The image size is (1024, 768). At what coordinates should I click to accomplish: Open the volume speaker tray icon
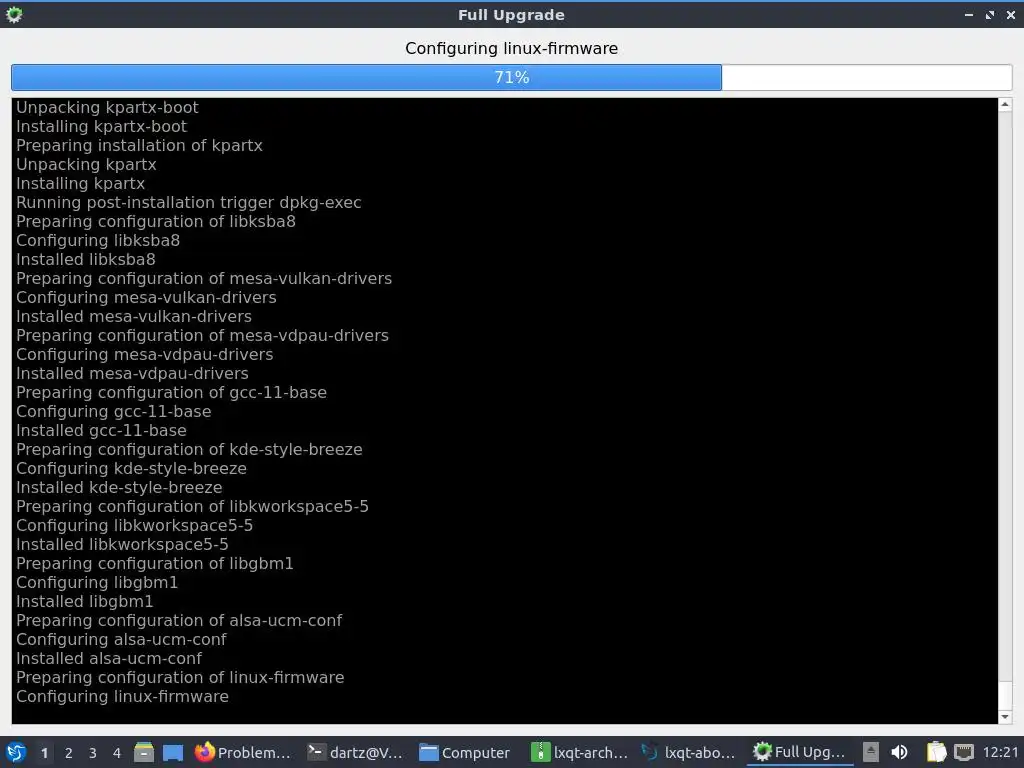tap(899, 752)
